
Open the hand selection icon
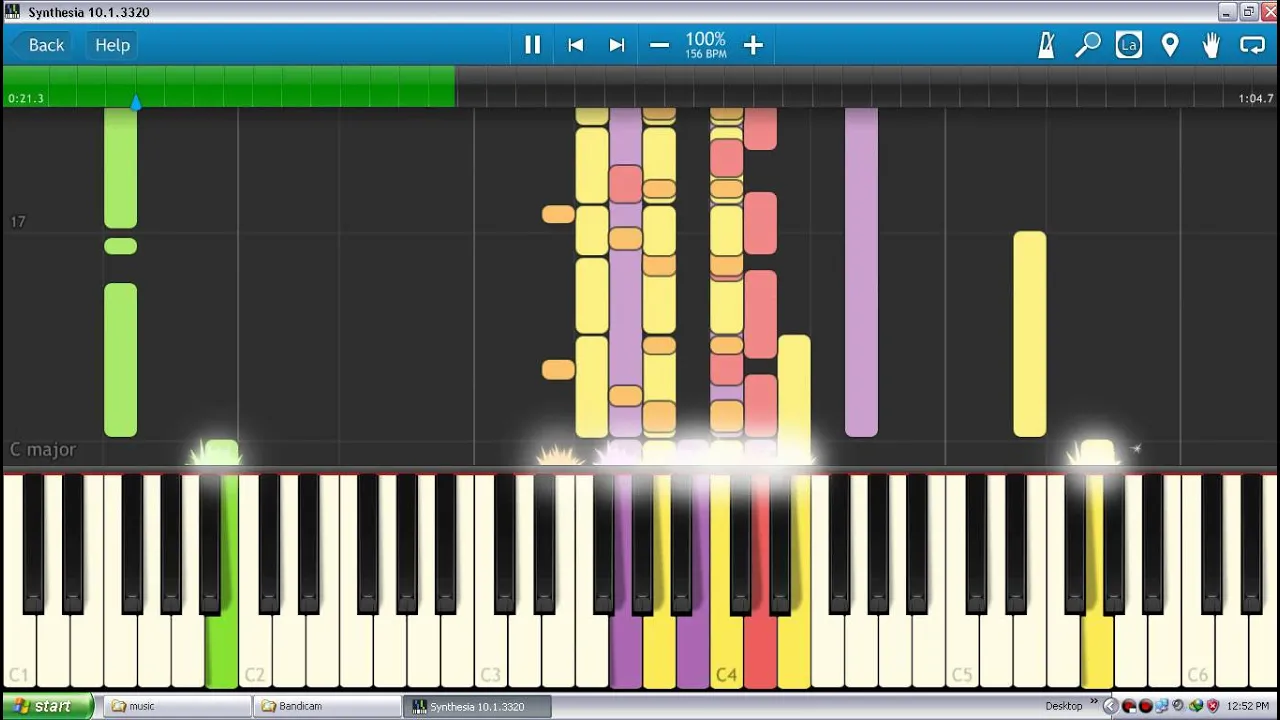1211,45
